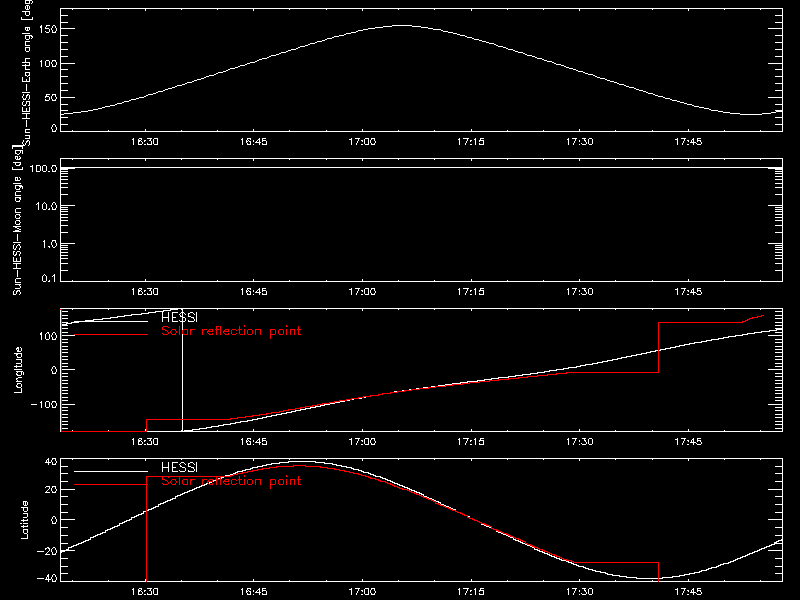Click 17:45 time label under Earth angle plot
Screen dimensions: 800x600
coord(688,142)
